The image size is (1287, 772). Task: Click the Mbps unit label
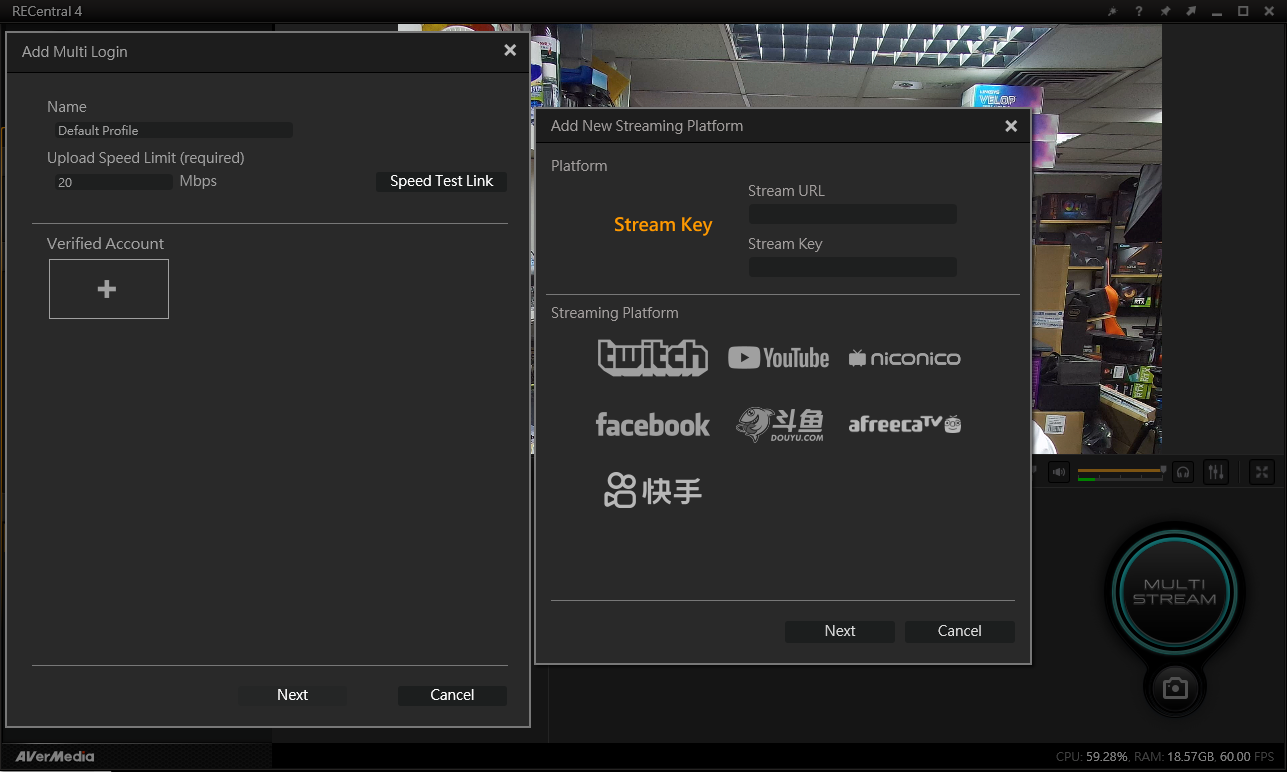(x=198, y=181)
